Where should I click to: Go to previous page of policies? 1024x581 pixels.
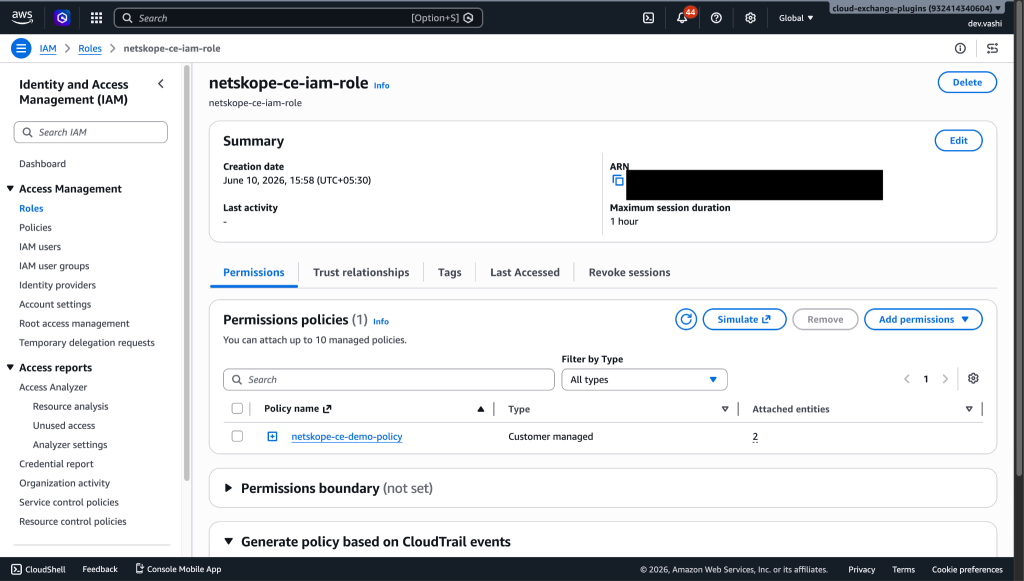(906, 379)
